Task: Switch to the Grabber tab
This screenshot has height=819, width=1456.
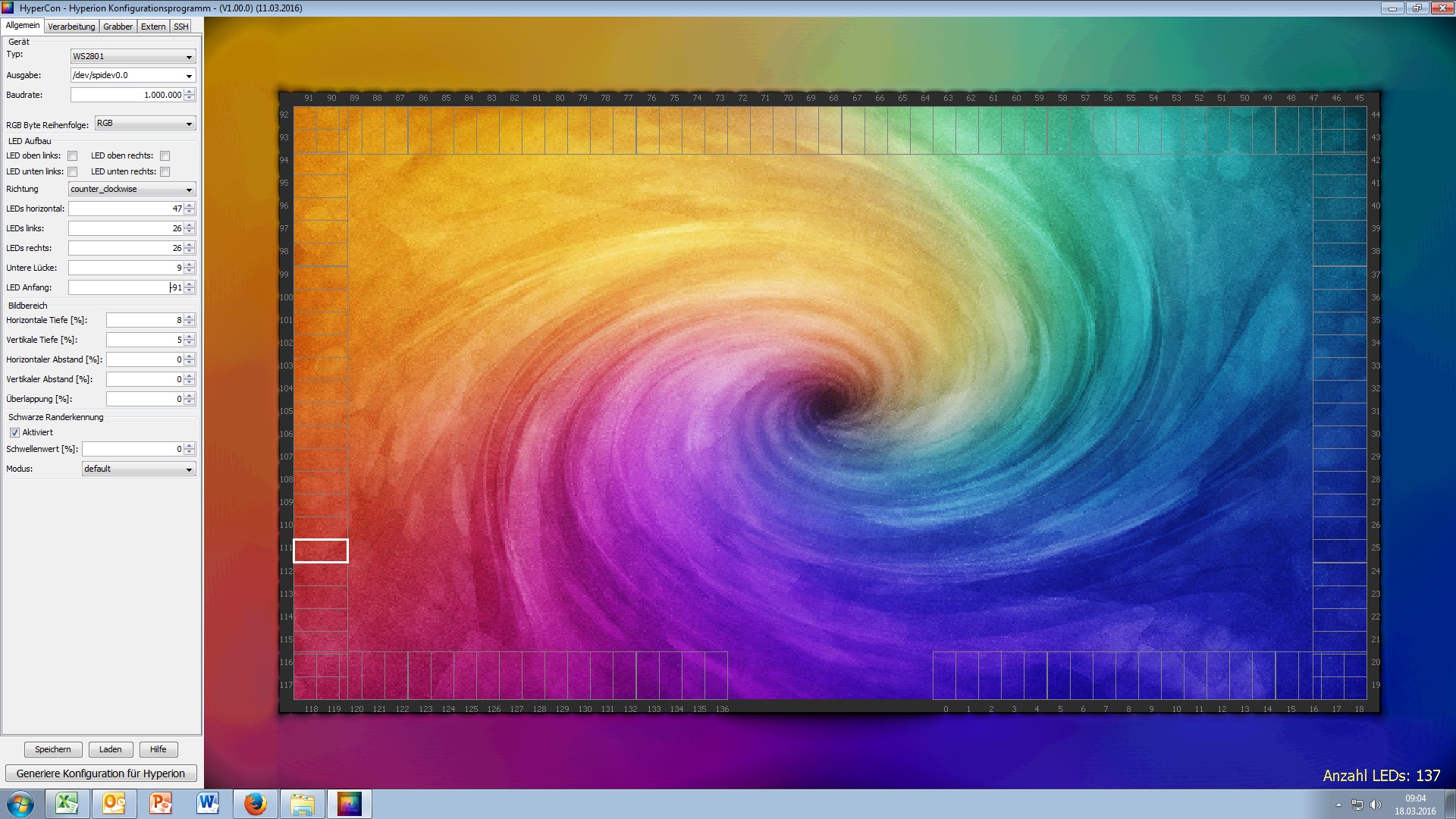Action: click(118, 27)
